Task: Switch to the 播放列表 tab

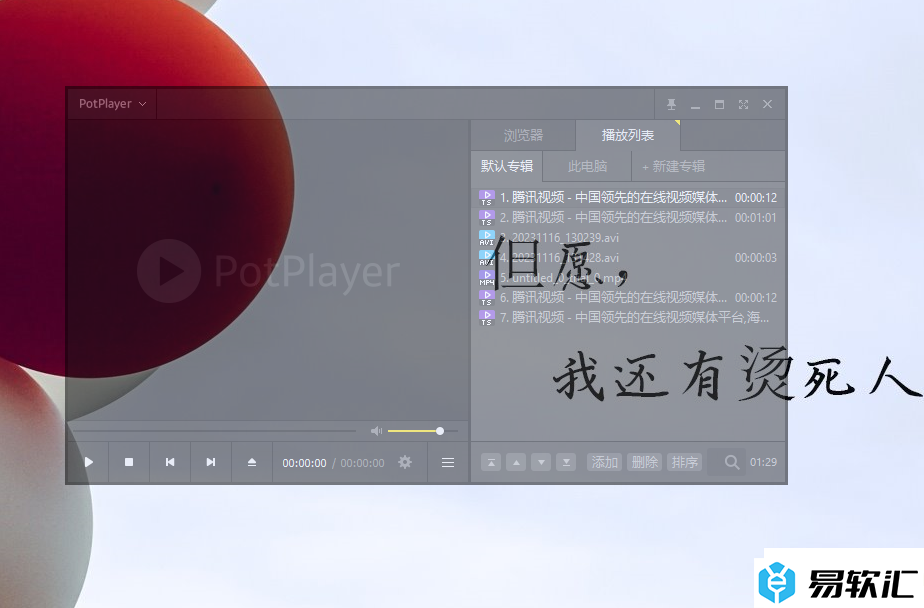Action: (628, 136)
